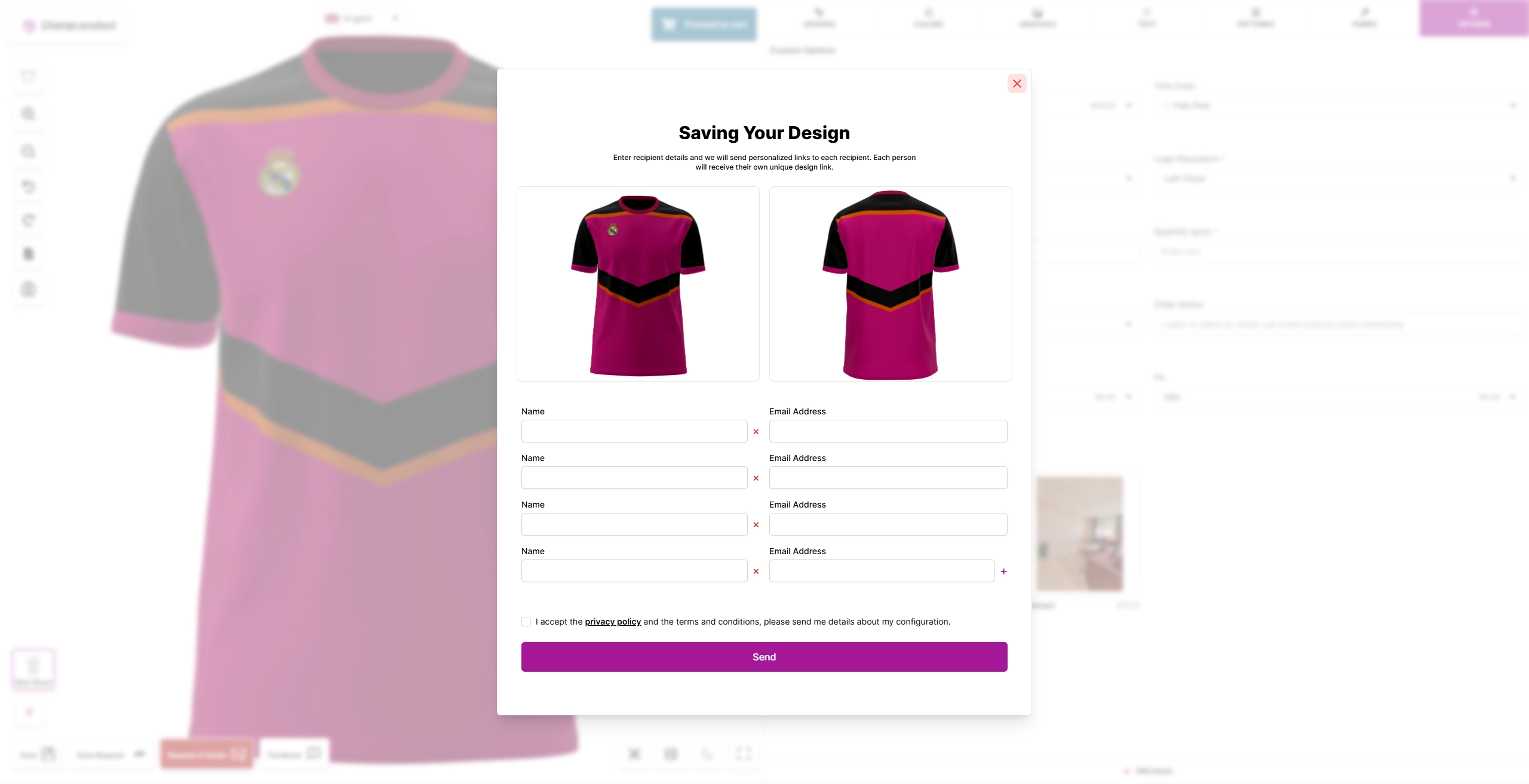This screenshot has width=1529, height=784.
Task: Close the Saving Your Design dialog
Action: click(x=1017, y=84)
